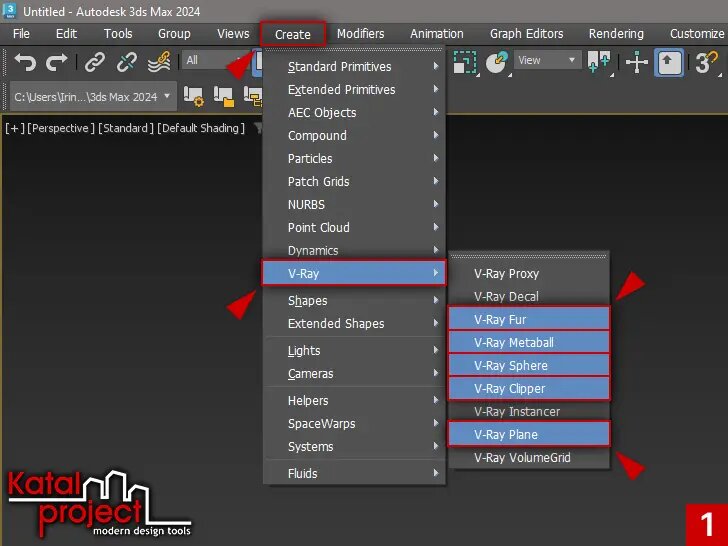Expand SpaceWarps submenu
728x546 pixels.
click(x=354, y=423)
